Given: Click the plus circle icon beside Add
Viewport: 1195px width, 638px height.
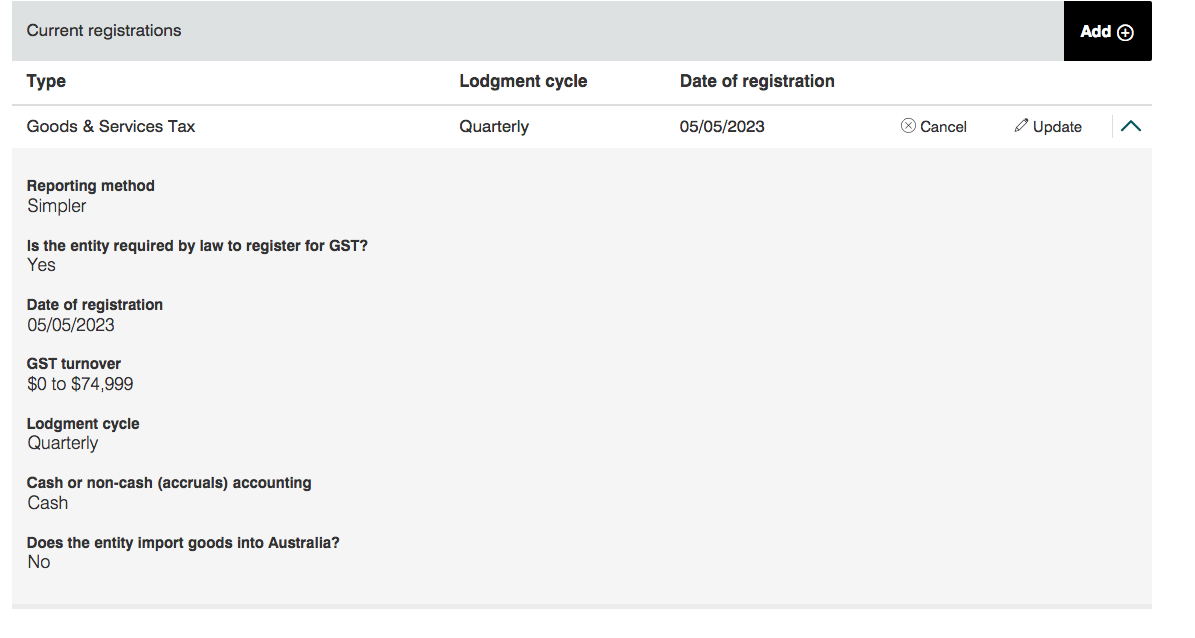Looking at the screenshot, I should pos(1126,32).
